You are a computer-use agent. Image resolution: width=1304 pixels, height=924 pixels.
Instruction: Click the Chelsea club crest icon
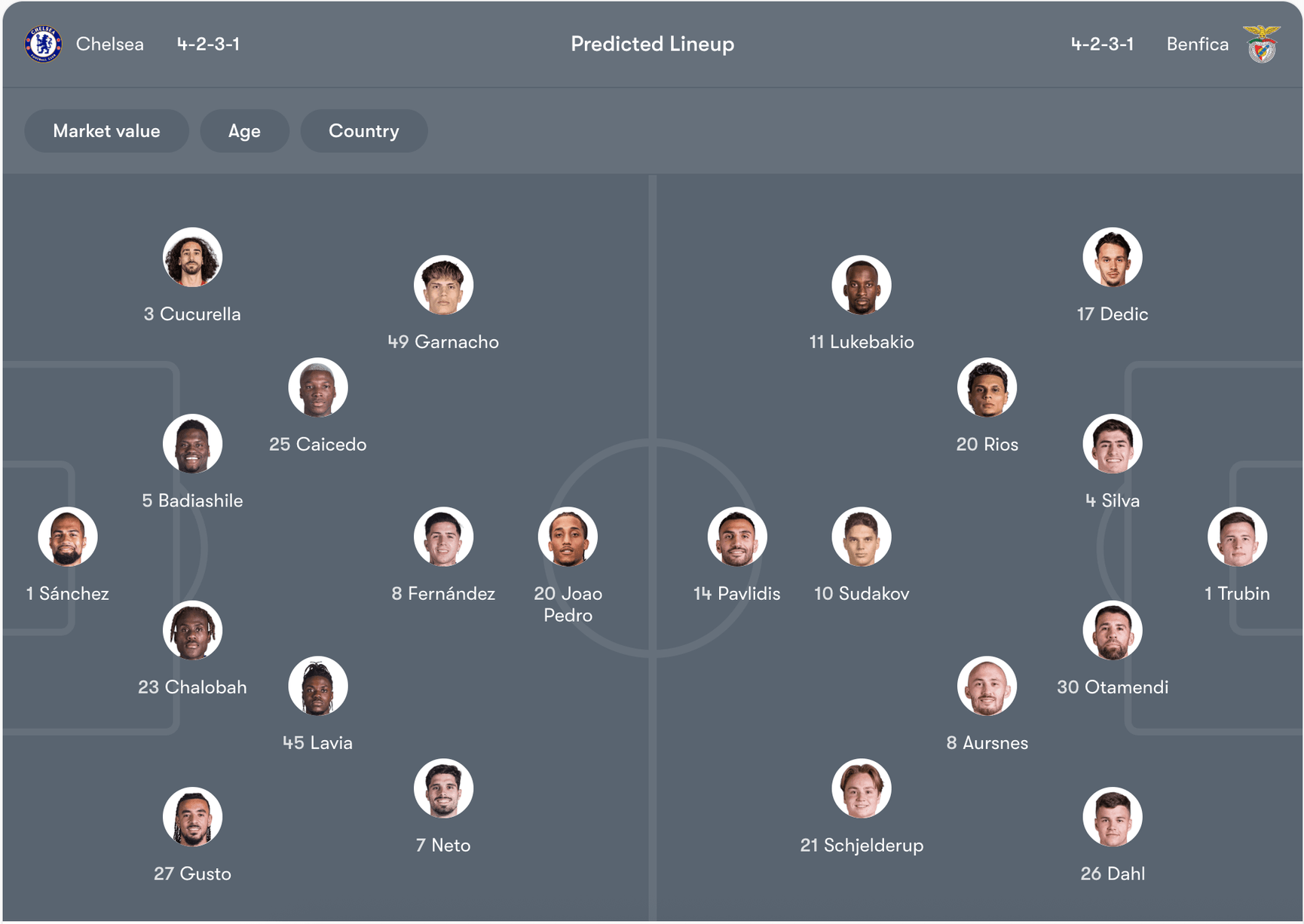coord(43,44)
